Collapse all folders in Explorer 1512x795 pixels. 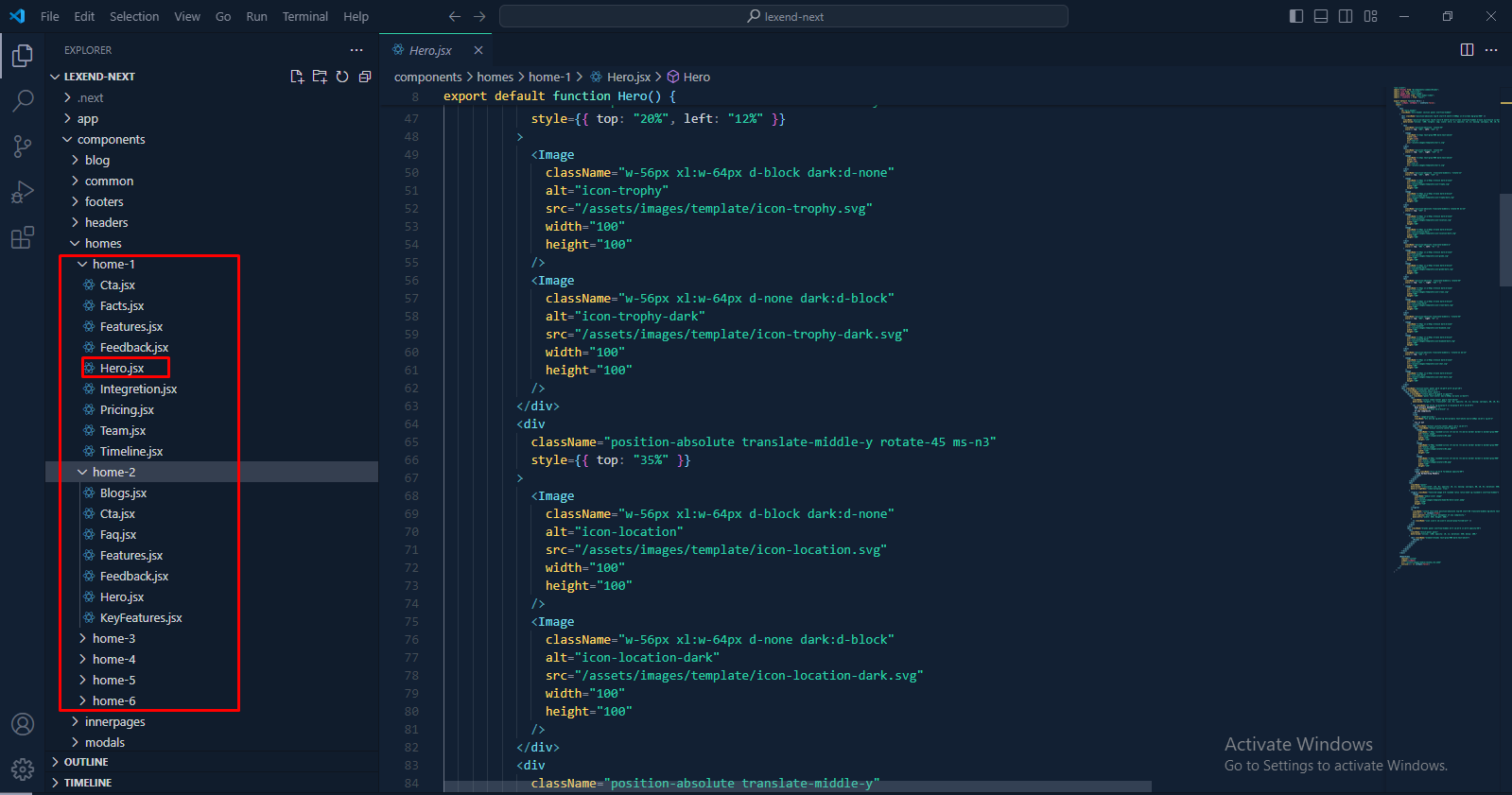(365, 77)
